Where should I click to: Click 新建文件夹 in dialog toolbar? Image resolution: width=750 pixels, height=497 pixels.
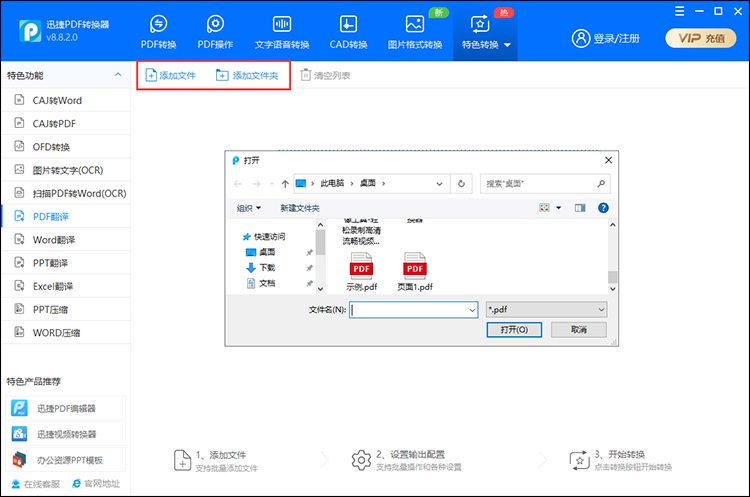(300, 208)
